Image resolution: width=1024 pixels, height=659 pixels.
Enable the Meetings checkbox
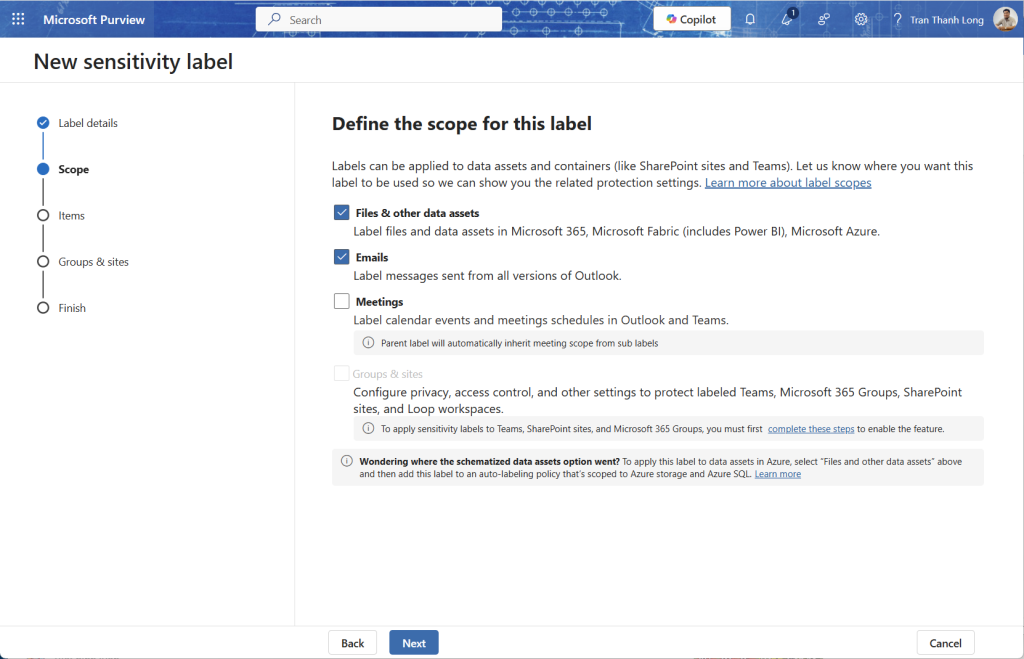coord(342,301)
